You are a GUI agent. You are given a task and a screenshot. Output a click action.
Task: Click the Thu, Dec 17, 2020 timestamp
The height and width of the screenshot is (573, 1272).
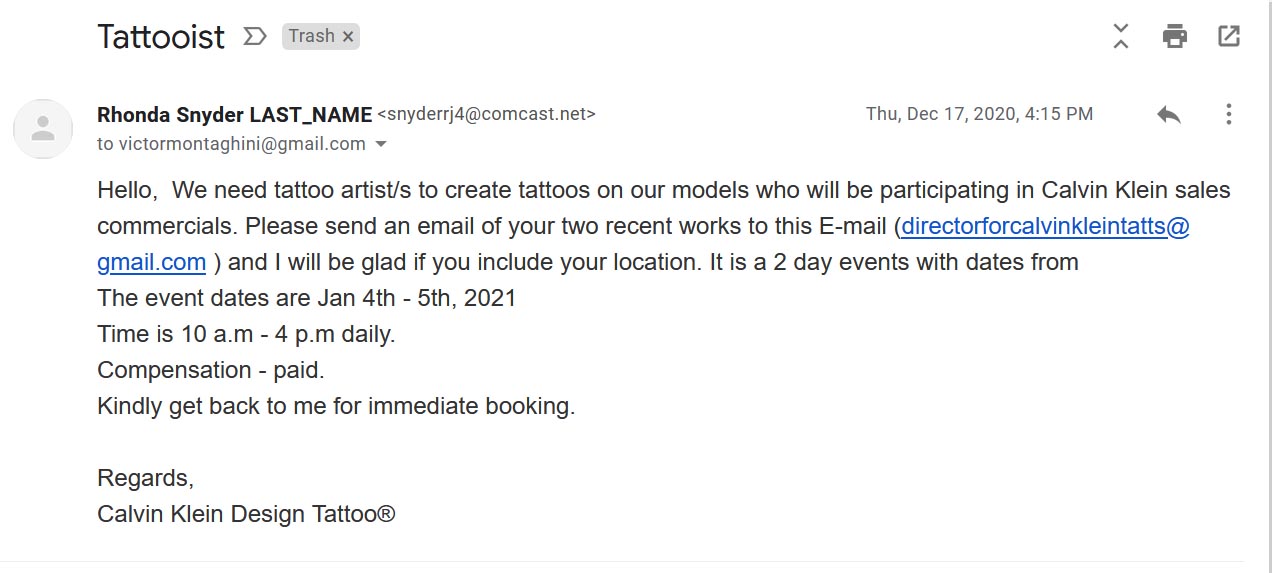point(979,114)
